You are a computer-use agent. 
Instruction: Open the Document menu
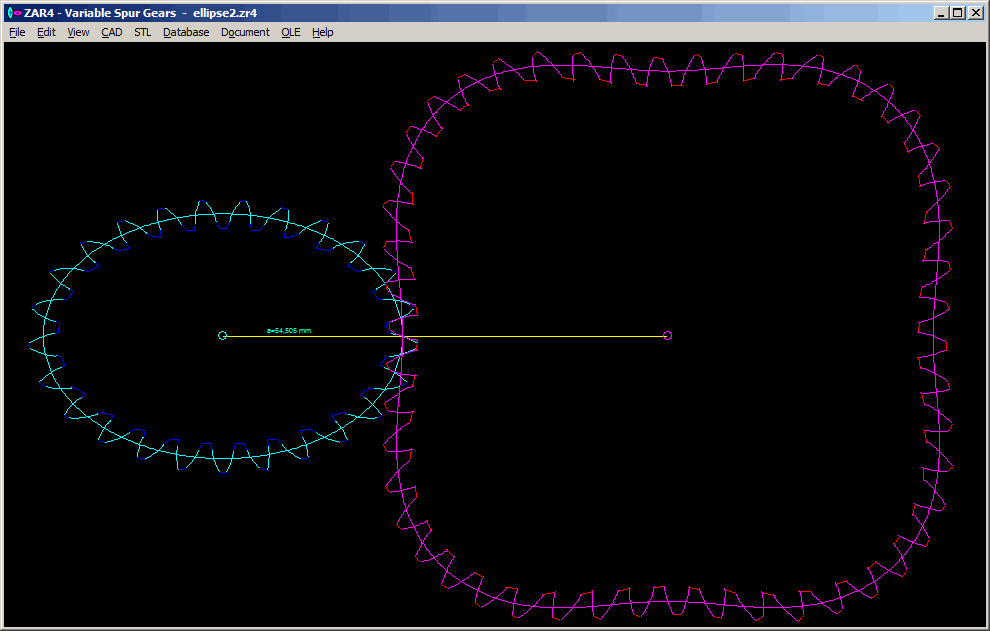[x=245, y=32]
